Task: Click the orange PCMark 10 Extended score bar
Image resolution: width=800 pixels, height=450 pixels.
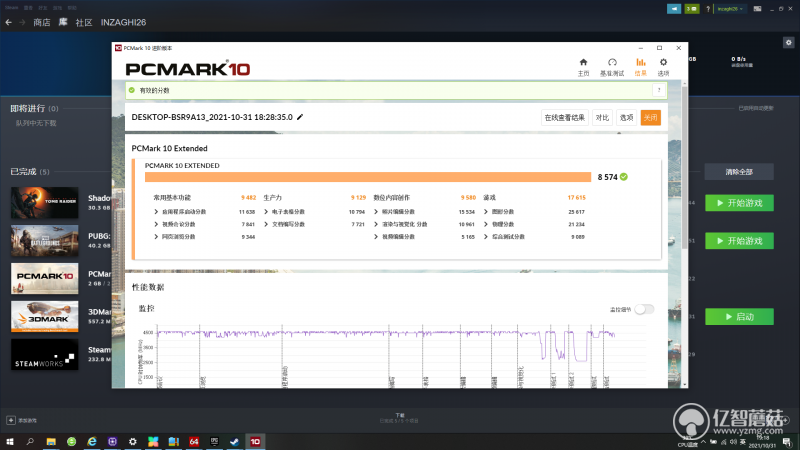Action: point(368,177)
